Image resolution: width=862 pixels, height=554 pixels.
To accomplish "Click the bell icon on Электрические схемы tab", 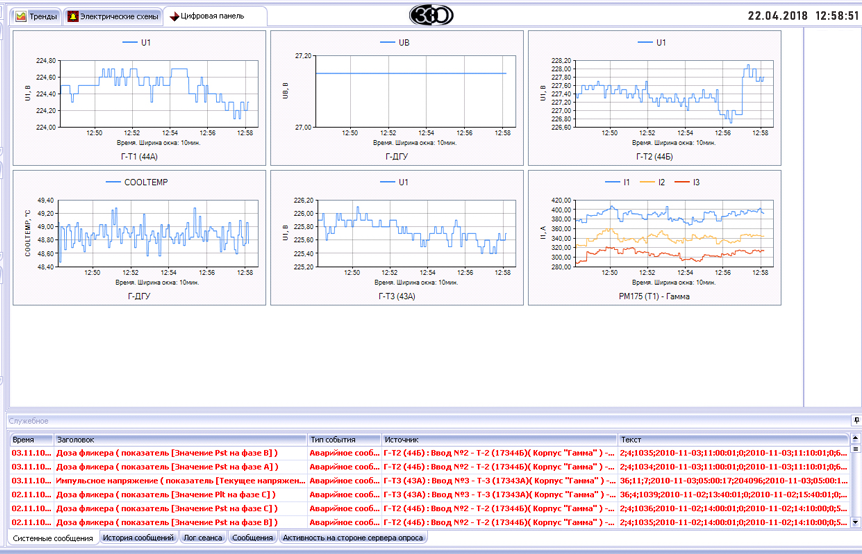I will [x=73, y=16].
